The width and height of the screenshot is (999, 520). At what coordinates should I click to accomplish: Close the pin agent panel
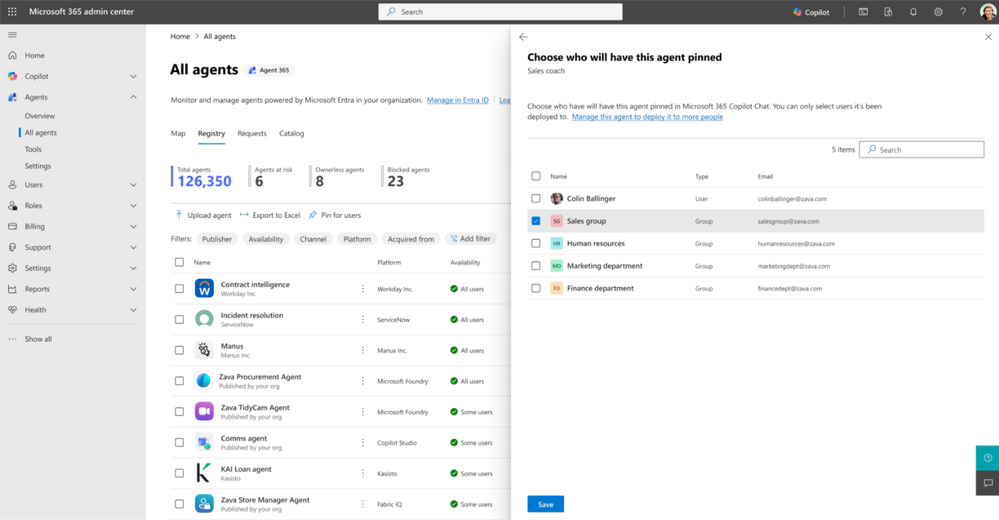[988, 37]
